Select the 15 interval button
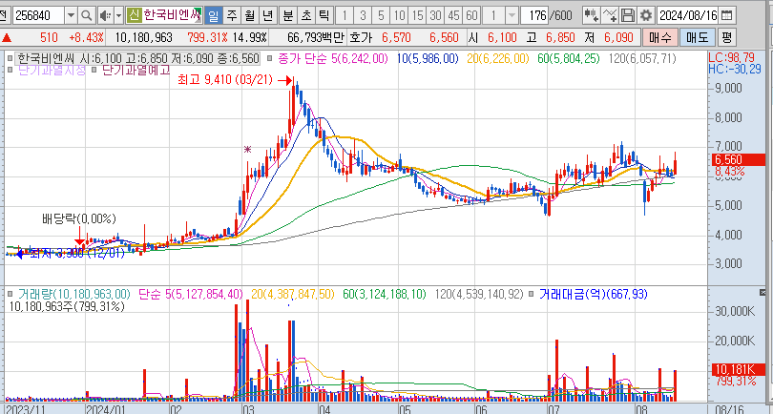This screenshot has width=773, height=414. coord(418,16)
